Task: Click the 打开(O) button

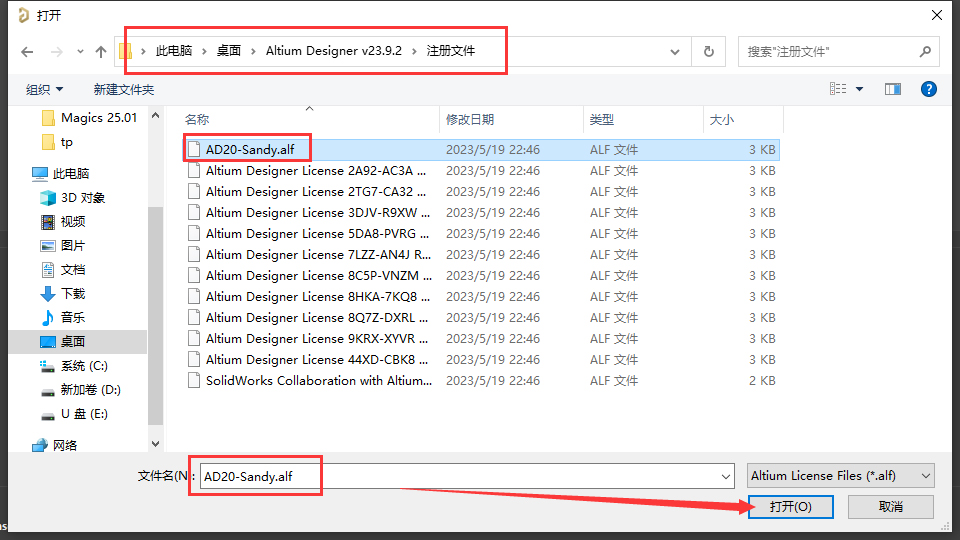Action: 790,507
